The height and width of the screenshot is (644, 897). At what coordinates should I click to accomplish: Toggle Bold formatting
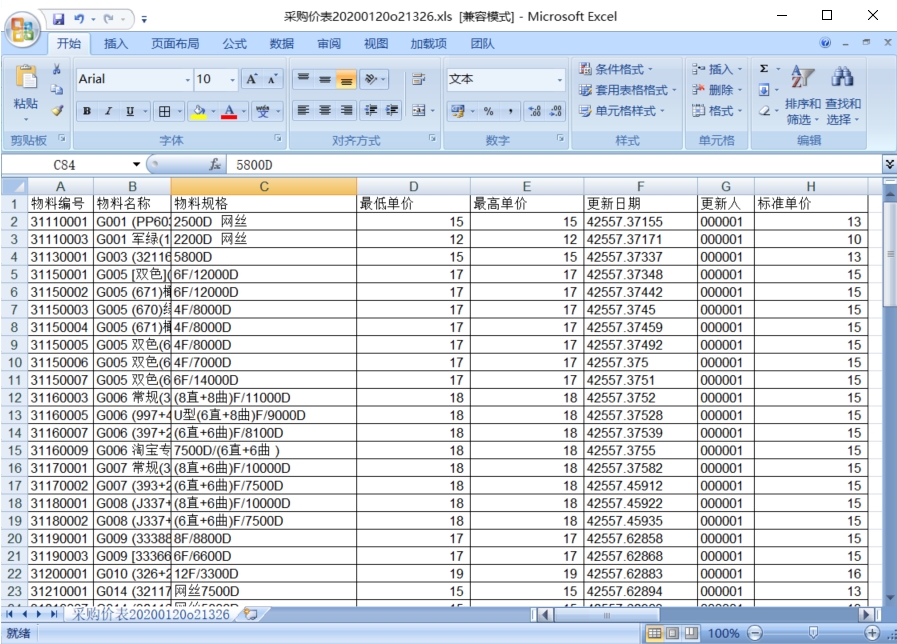pyautogui.click(x=87, y=111)
